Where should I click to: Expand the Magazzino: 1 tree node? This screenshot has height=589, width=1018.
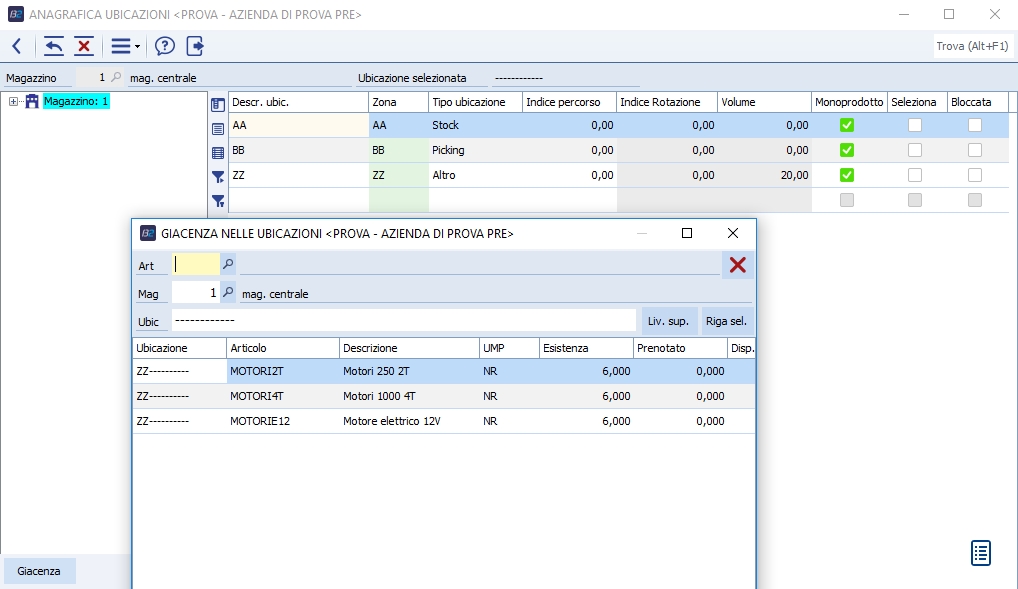click(x=13, y=101)
